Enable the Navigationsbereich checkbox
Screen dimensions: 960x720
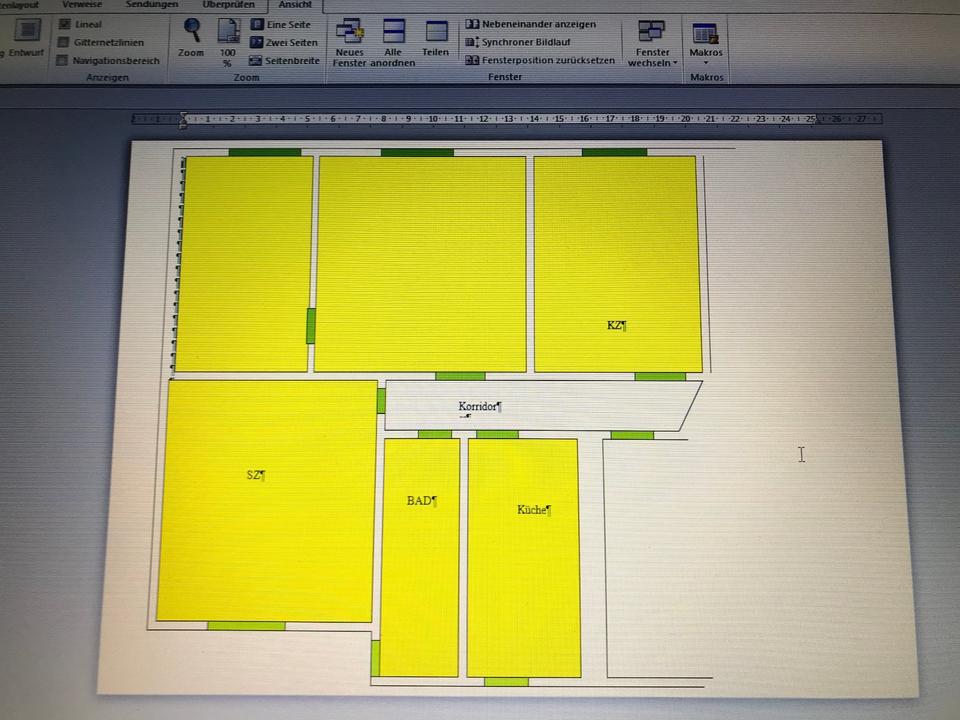coord(64,60)
